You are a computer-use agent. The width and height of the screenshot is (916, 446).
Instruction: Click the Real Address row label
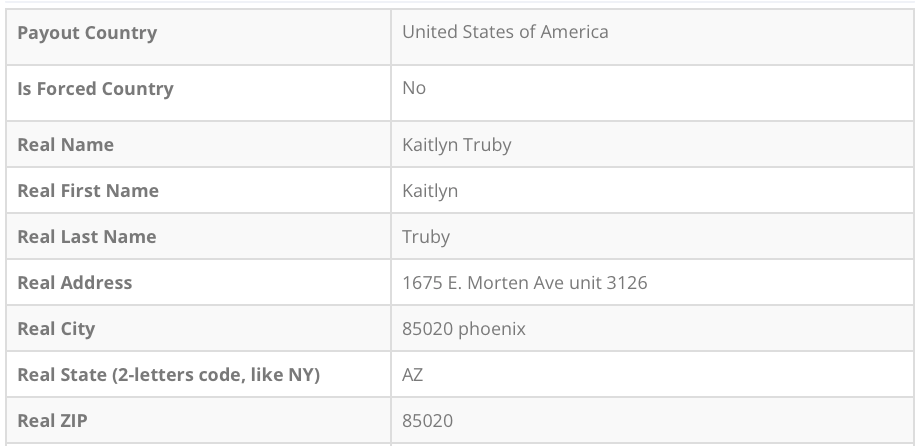tap(75, 283)
